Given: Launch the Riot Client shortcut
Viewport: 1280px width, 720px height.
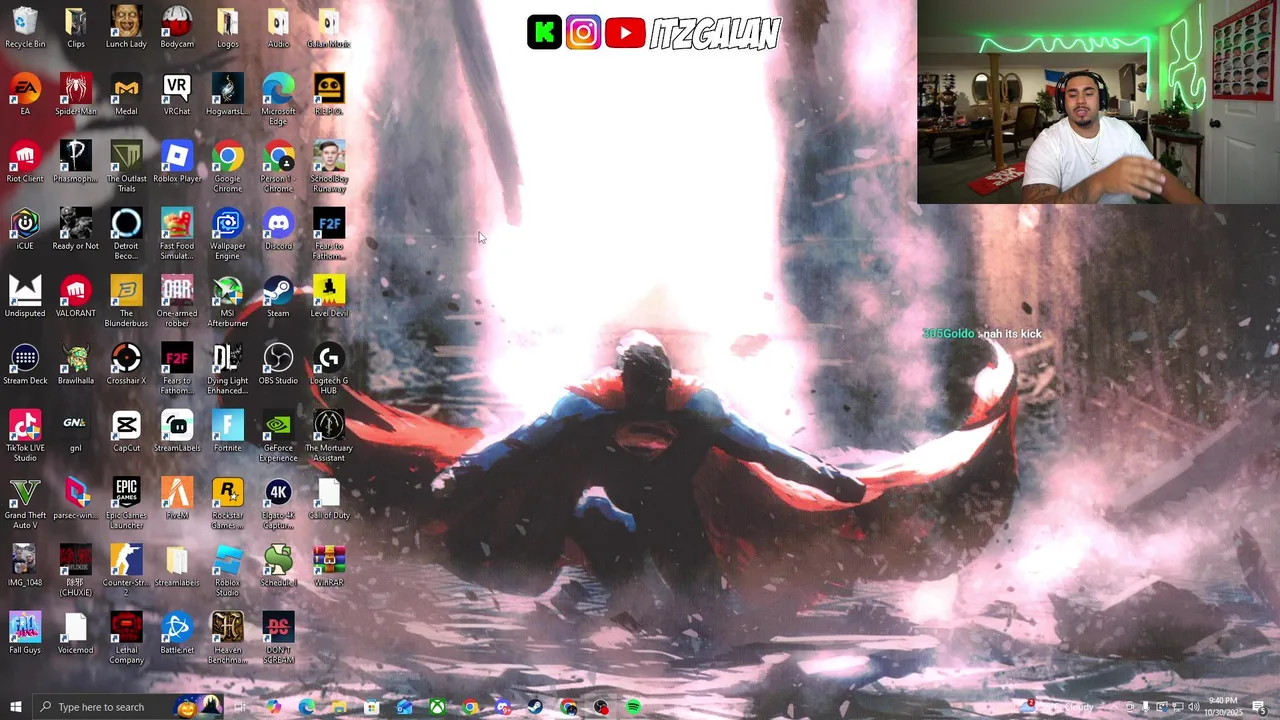Looking at the screenshot, I should 25,162.
